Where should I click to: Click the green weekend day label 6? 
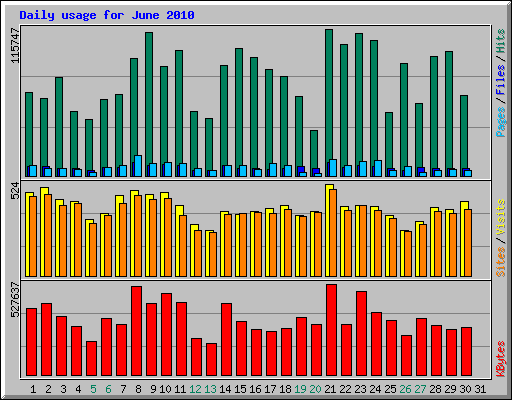pos(108,389)
